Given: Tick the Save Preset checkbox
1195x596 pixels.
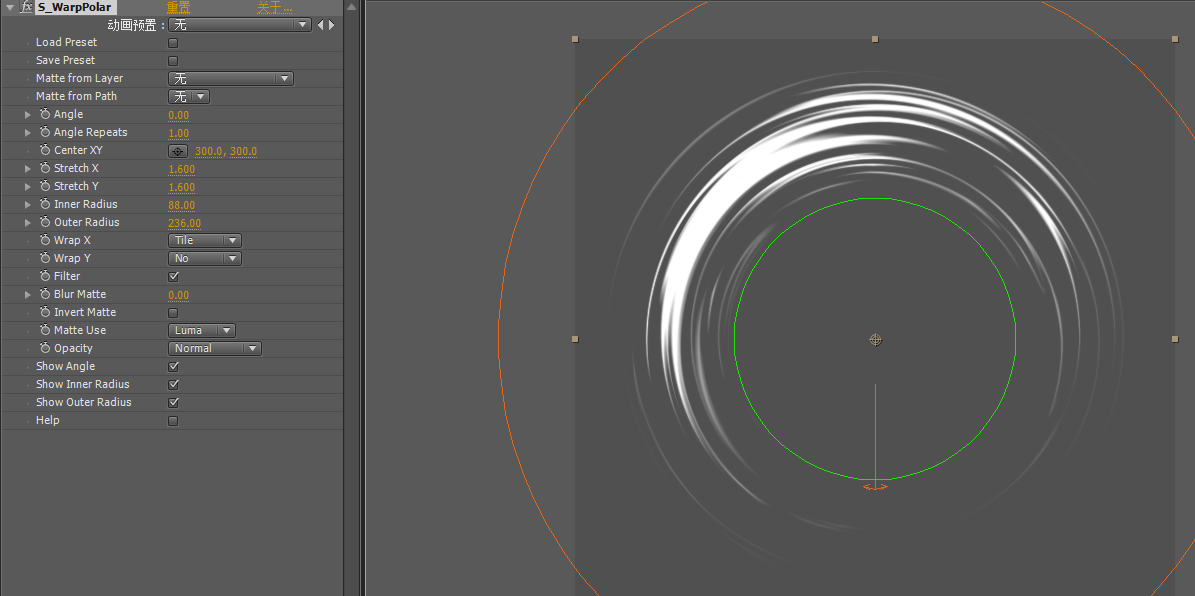Looking at the screenshot, I should tap(173, 61).
